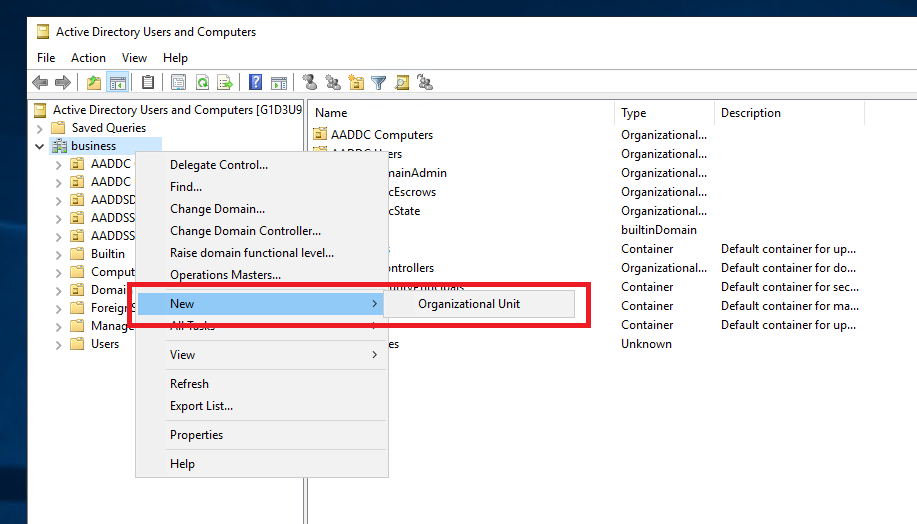
Task: Open Help with the blue question-mark icon
Action: click(x=256, y=82)
